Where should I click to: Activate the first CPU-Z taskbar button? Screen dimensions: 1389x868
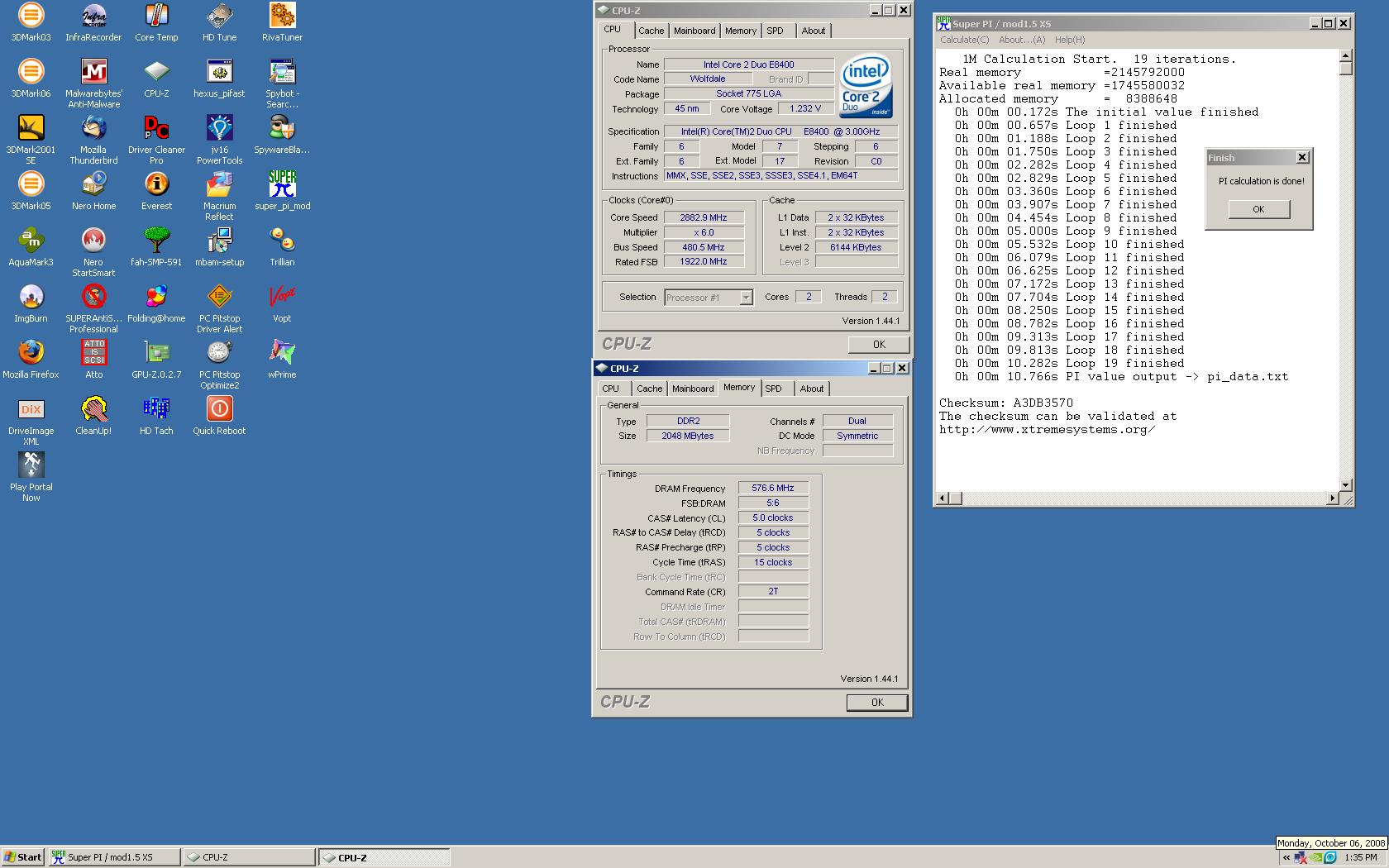click(249, 857)
